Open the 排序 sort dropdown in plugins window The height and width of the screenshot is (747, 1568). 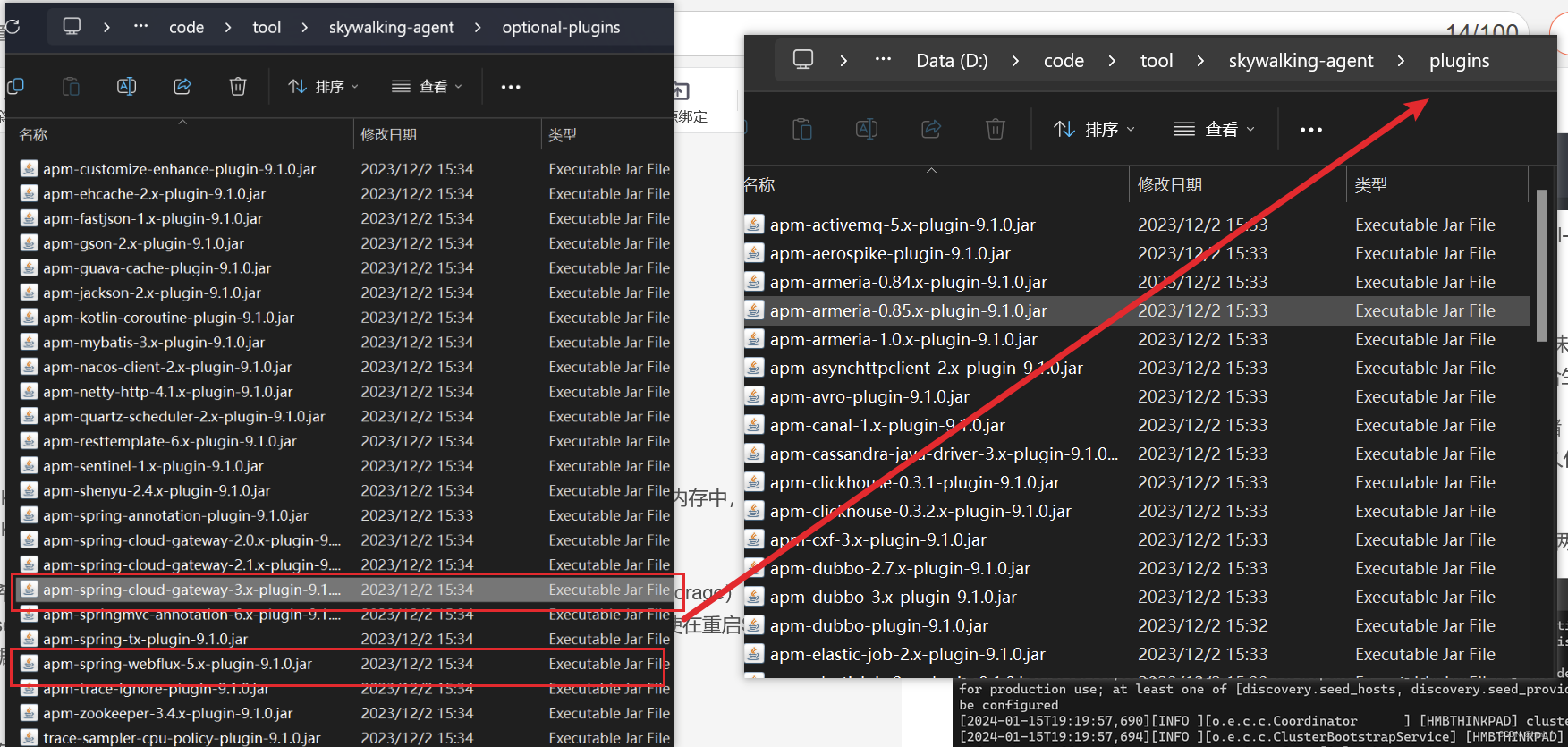[x=1095, y=130]
